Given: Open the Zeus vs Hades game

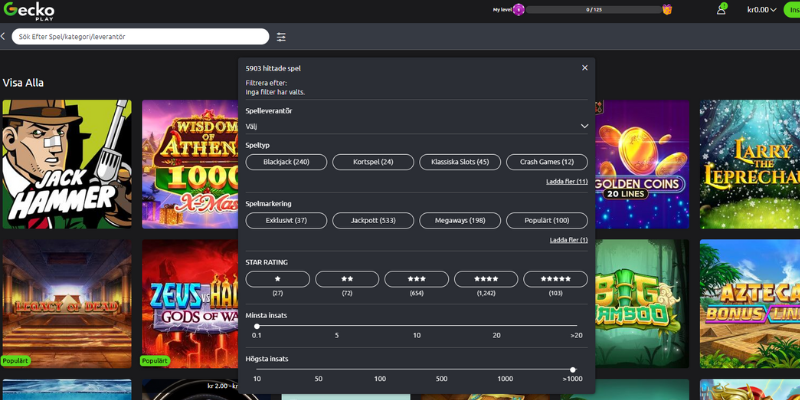Looking at the screenshot, I should (x=190, y=304).
